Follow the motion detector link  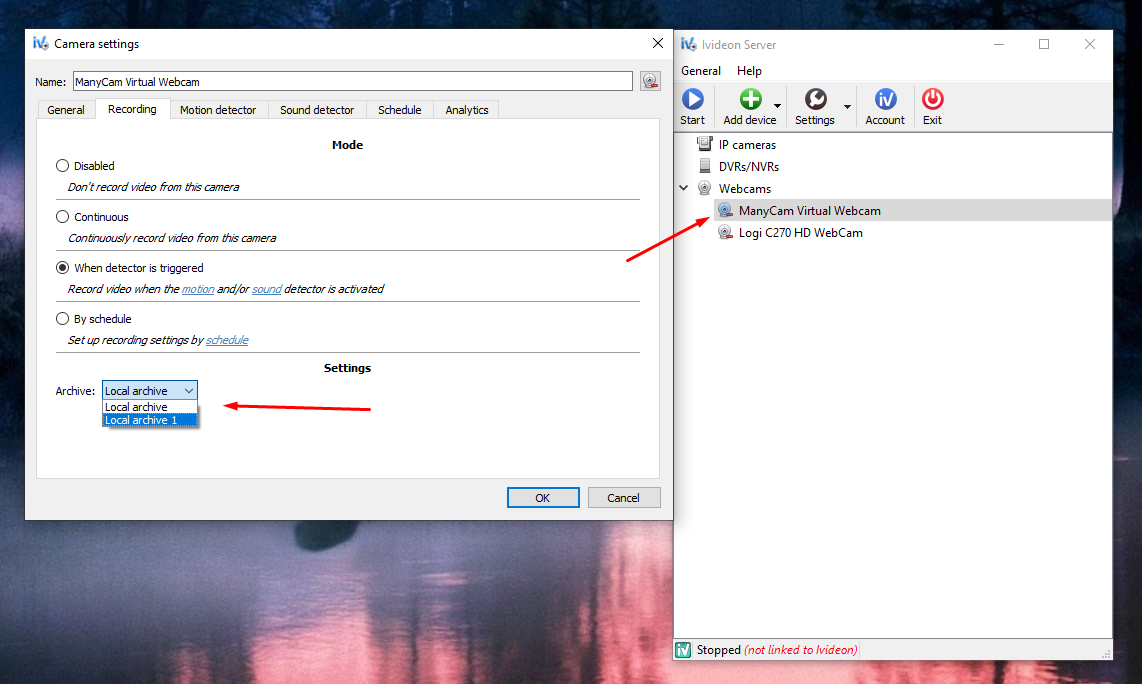pos(197,289)
